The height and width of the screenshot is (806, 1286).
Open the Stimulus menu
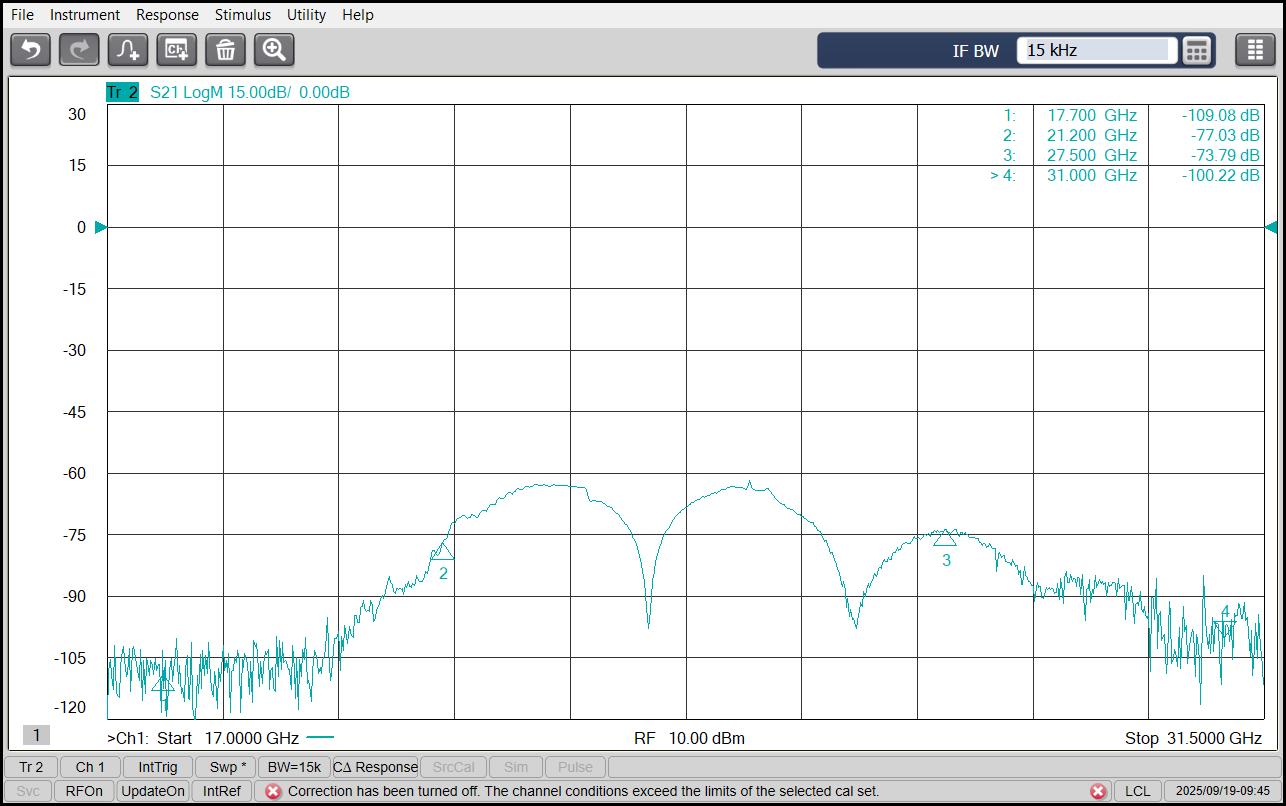[243, 15]
